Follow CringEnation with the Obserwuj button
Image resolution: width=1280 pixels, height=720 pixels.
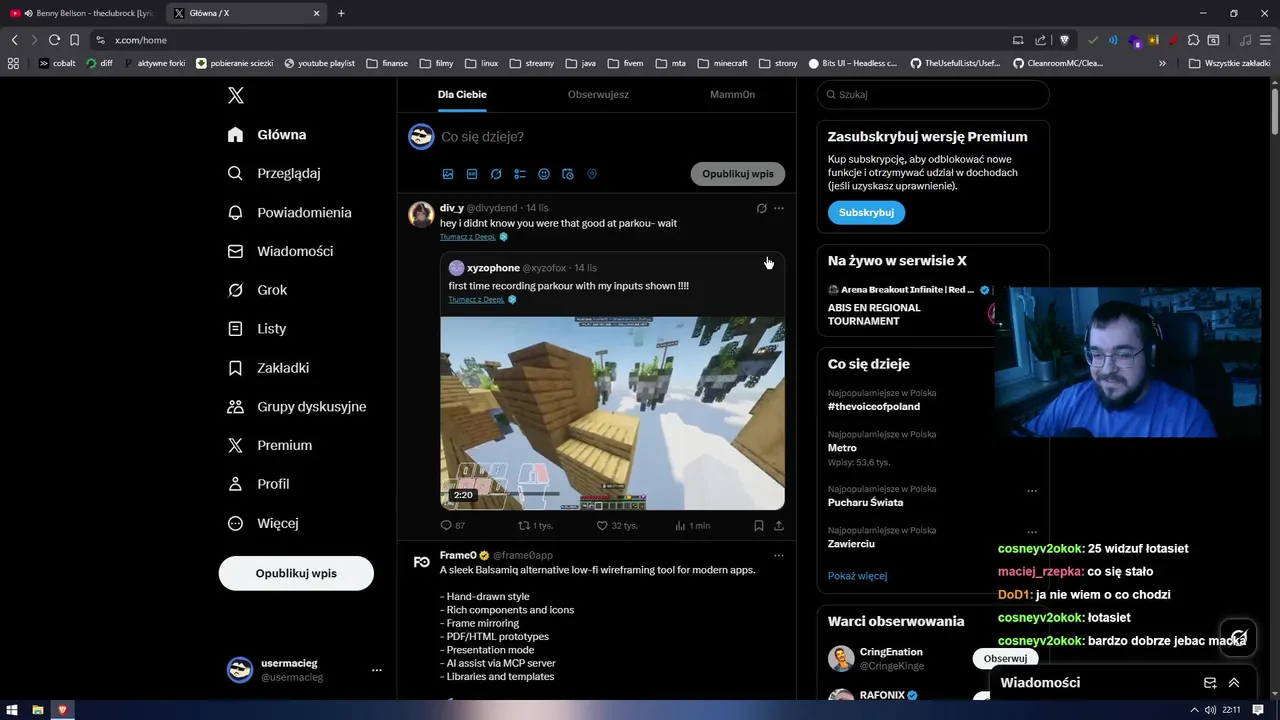pos(1005,658)
